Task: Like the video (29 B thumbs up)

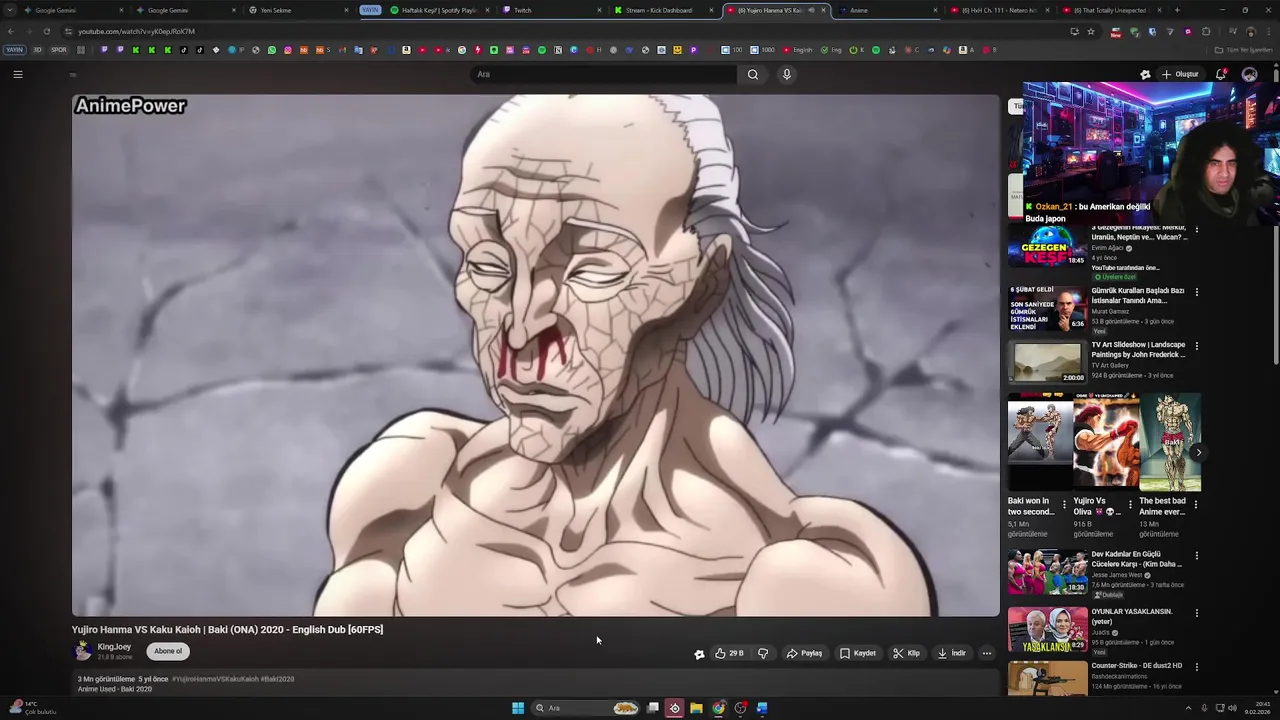Action: (x=729, y=653)
